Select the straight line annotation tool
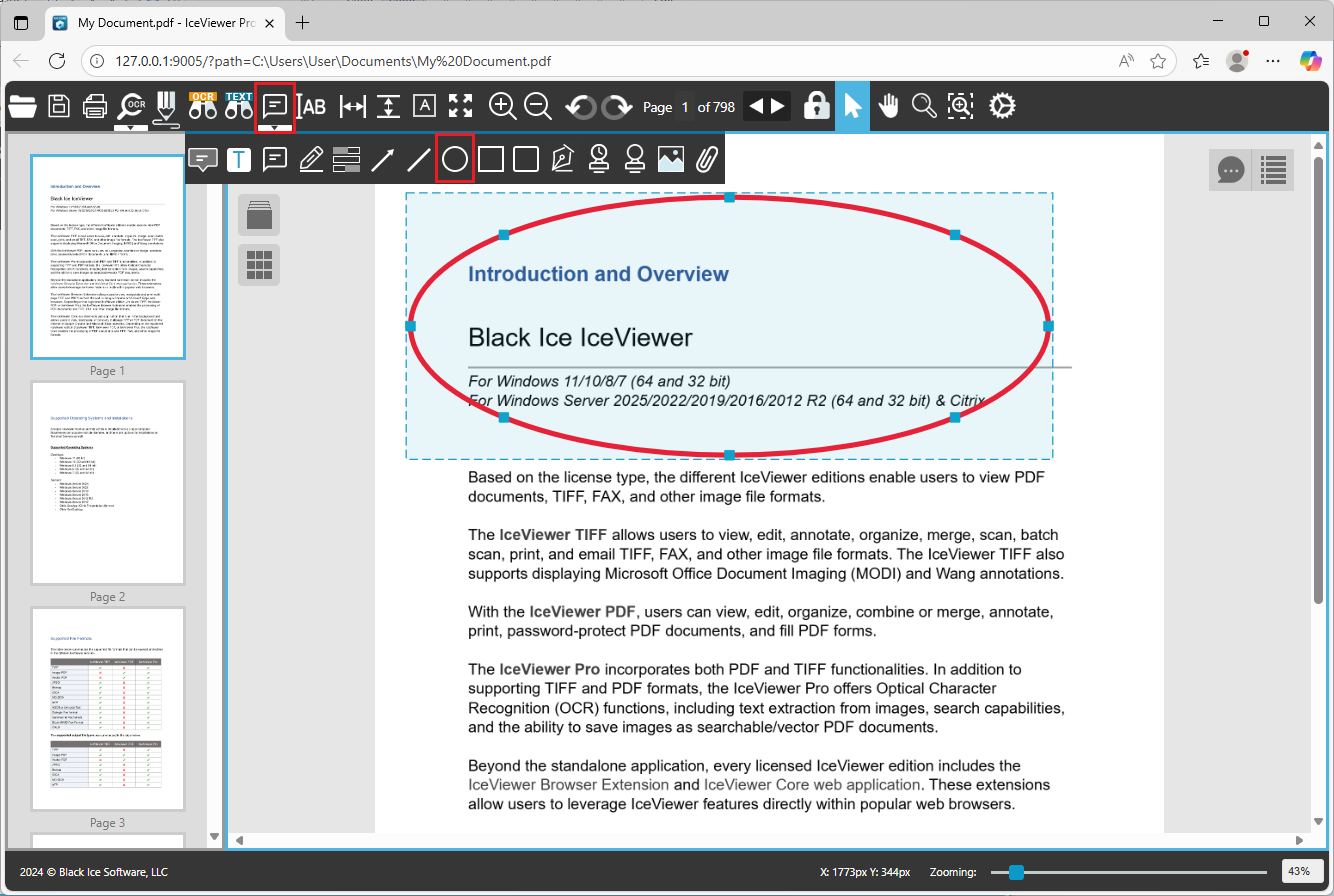Viewport: 1334px width, 896px height. 419,160
